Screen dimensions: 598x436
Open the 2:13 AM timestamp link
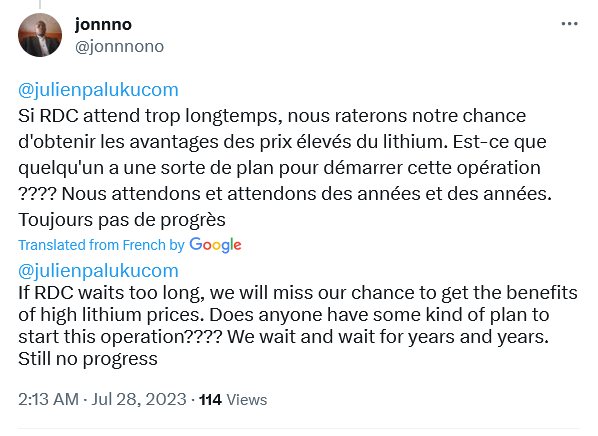48,399
